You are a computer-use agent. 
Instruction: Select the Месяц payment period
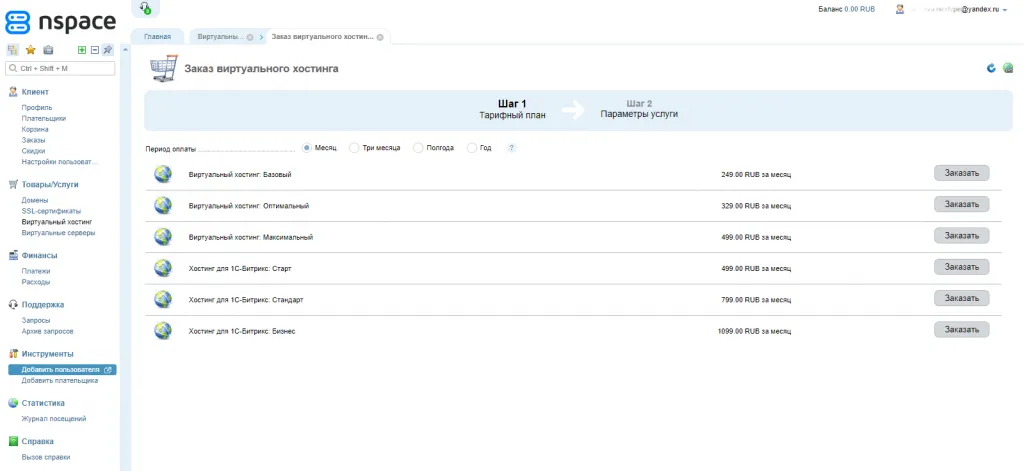306,148
